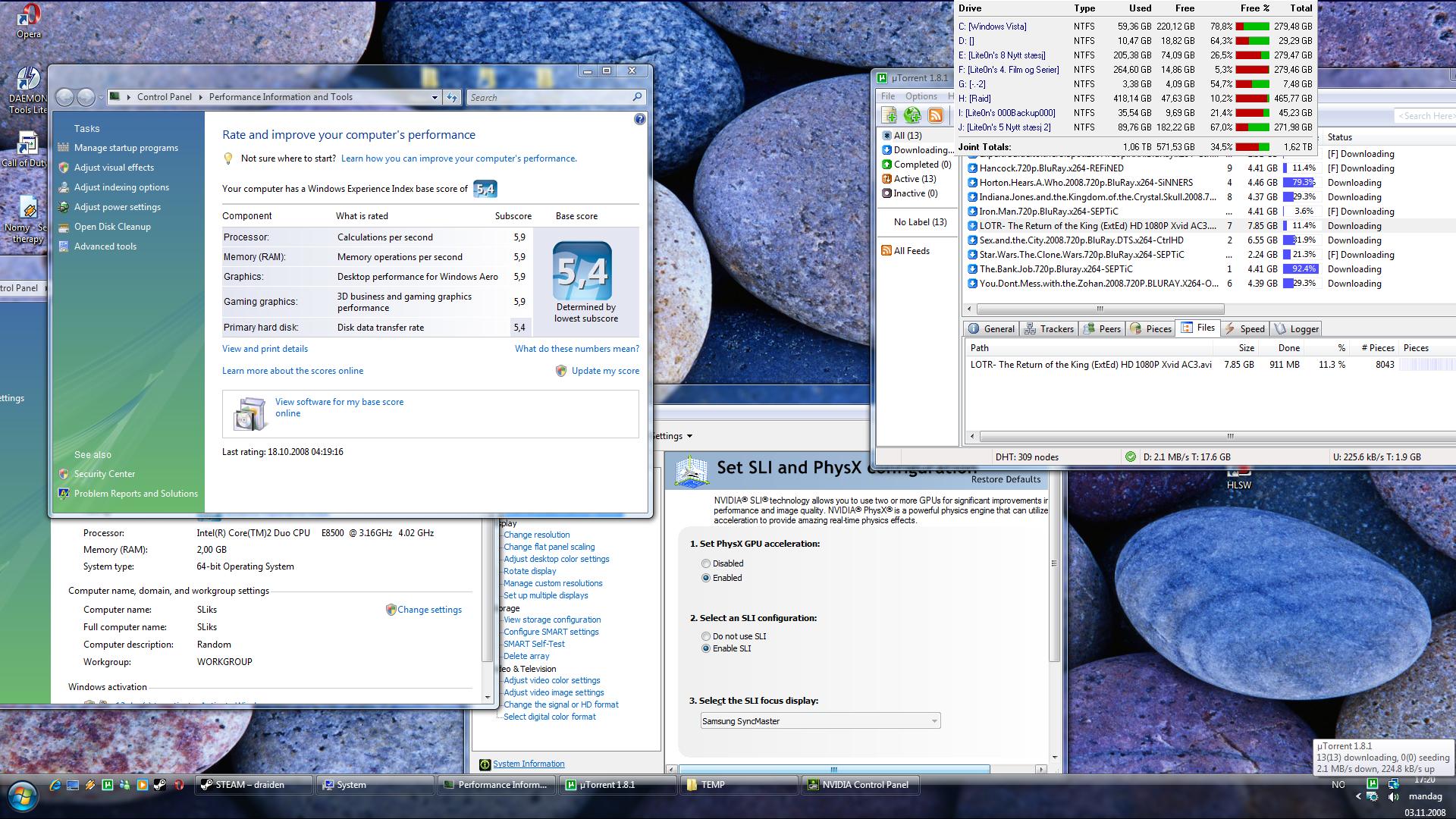Open recent pages dropdown arrow near back button
1456x819 pixels.
pos(102,97)
